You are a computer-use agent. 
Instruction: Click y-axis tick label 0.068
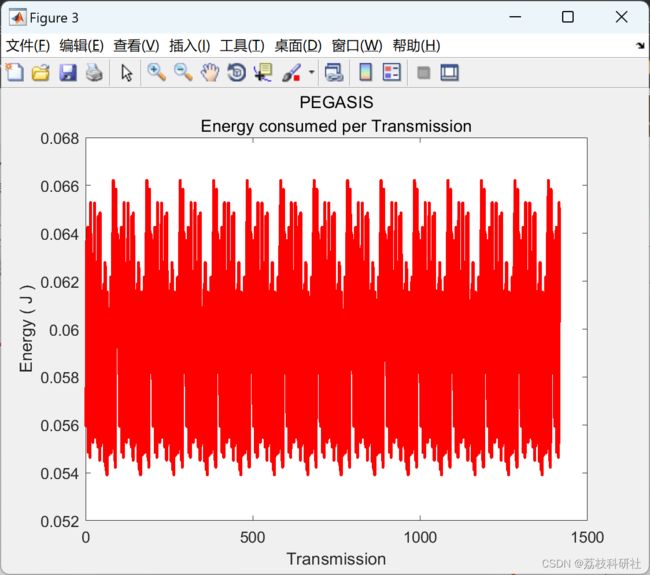[x=60, y=138]
